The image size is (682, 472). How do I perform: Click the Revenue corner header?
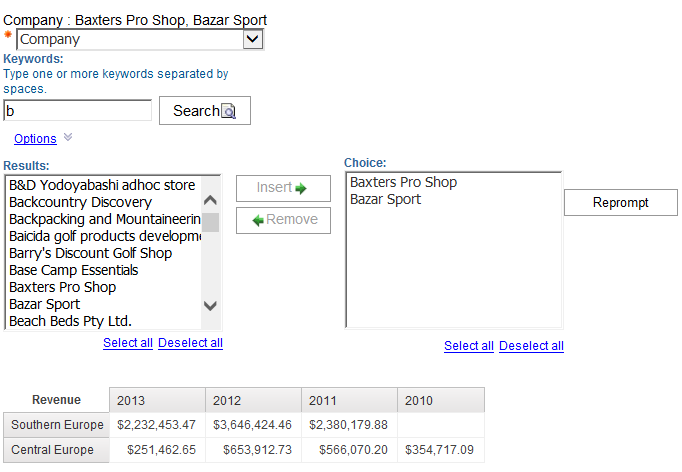(57, 400)
